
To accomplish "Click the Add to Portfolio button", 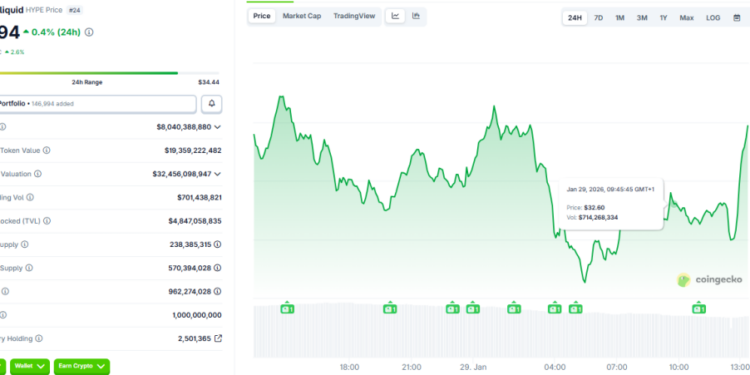I will (x=98, y=104).
